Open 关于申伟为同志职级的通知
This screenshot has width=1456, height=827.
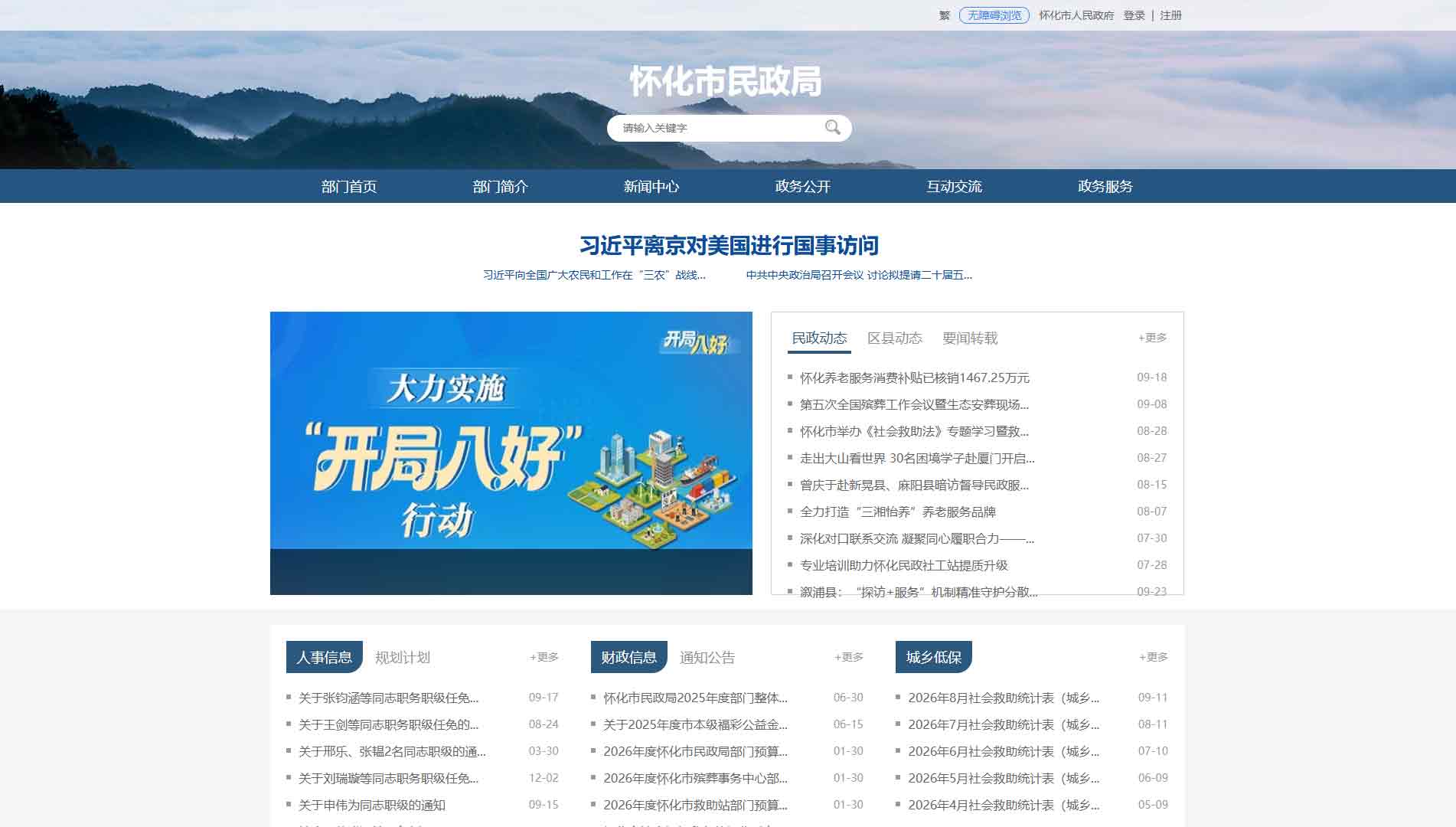click(371, 805)
